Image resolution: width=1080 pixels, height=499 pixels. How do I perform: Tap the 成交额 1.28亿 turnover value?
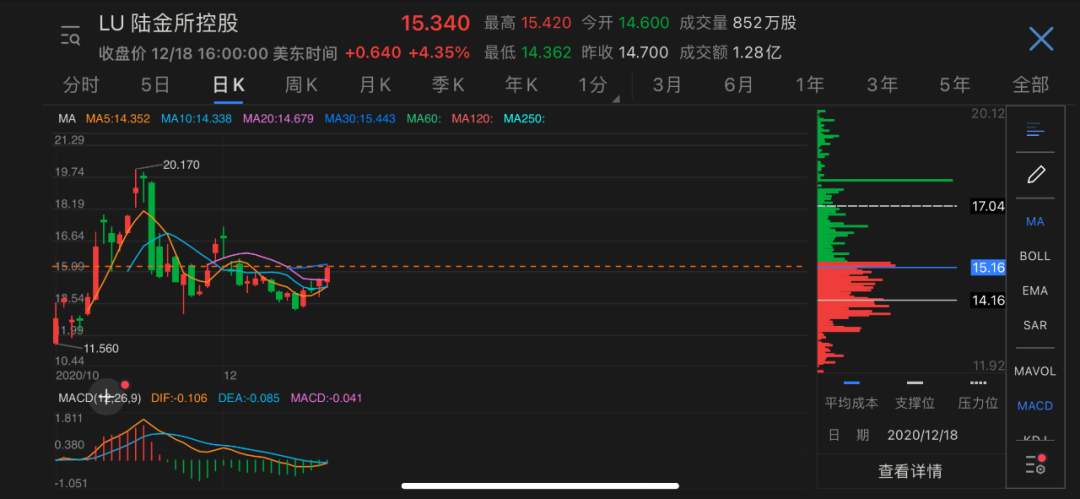pyautogui.click(x=731, y=52)
